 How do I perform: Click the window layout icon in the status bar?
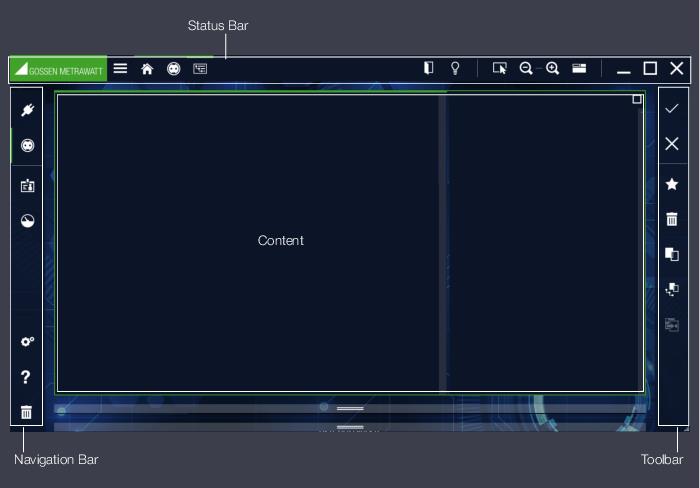tap(579, 68)
